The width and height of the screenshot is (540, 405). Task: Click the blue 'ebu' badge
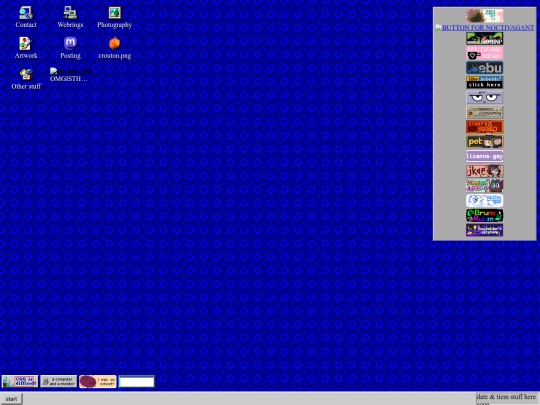click(485, 68)
